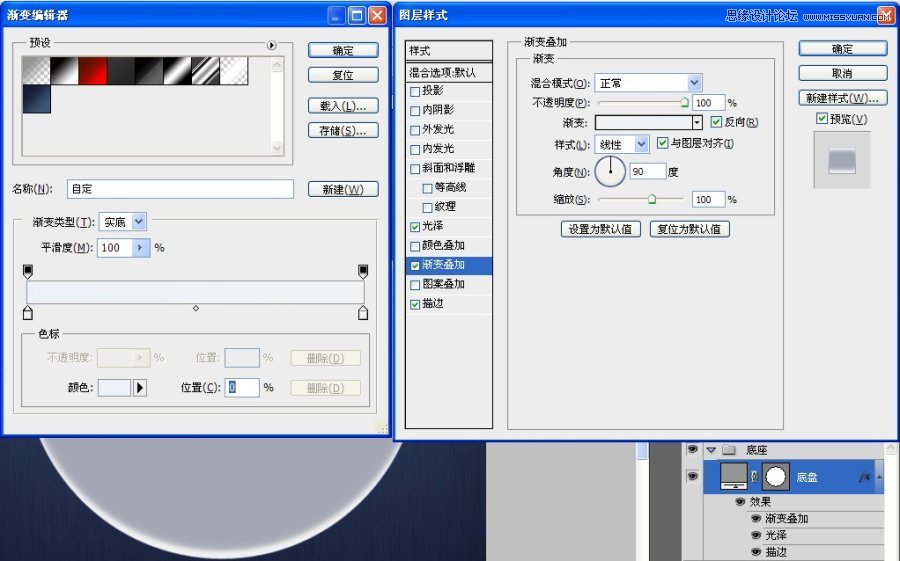Viewport: 900px width, 561px height.
Task: Toggle the 反向(R) checkbox
Action: (716, 122)
